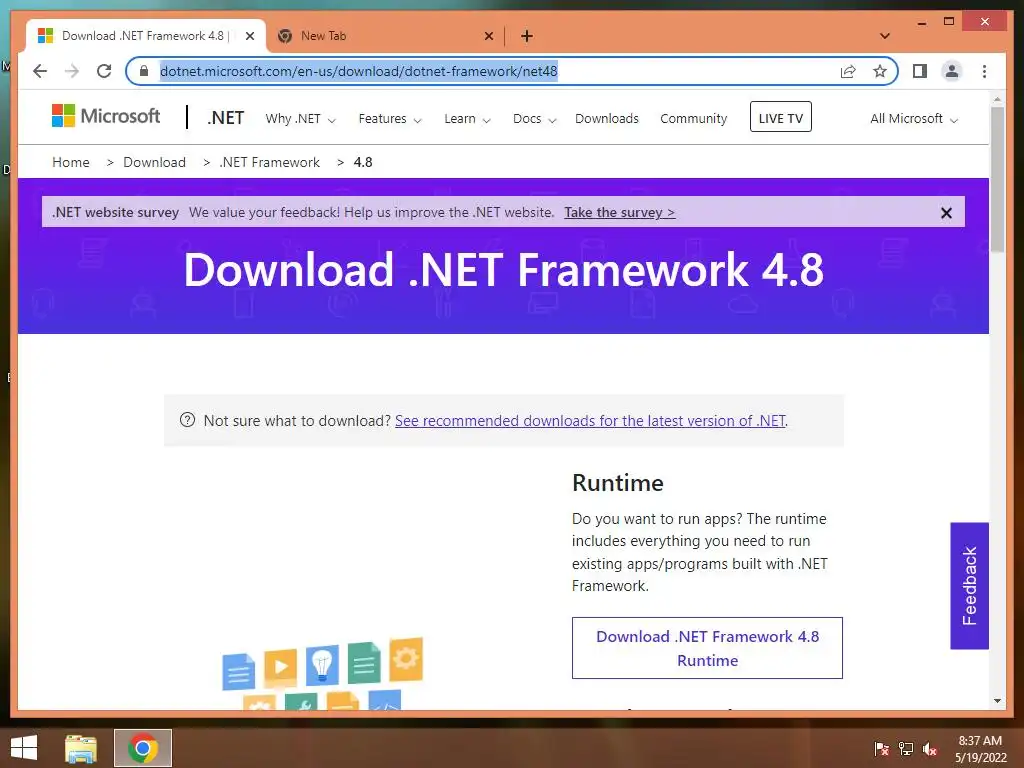Go back using the browser back arrow

coord(40,71)
